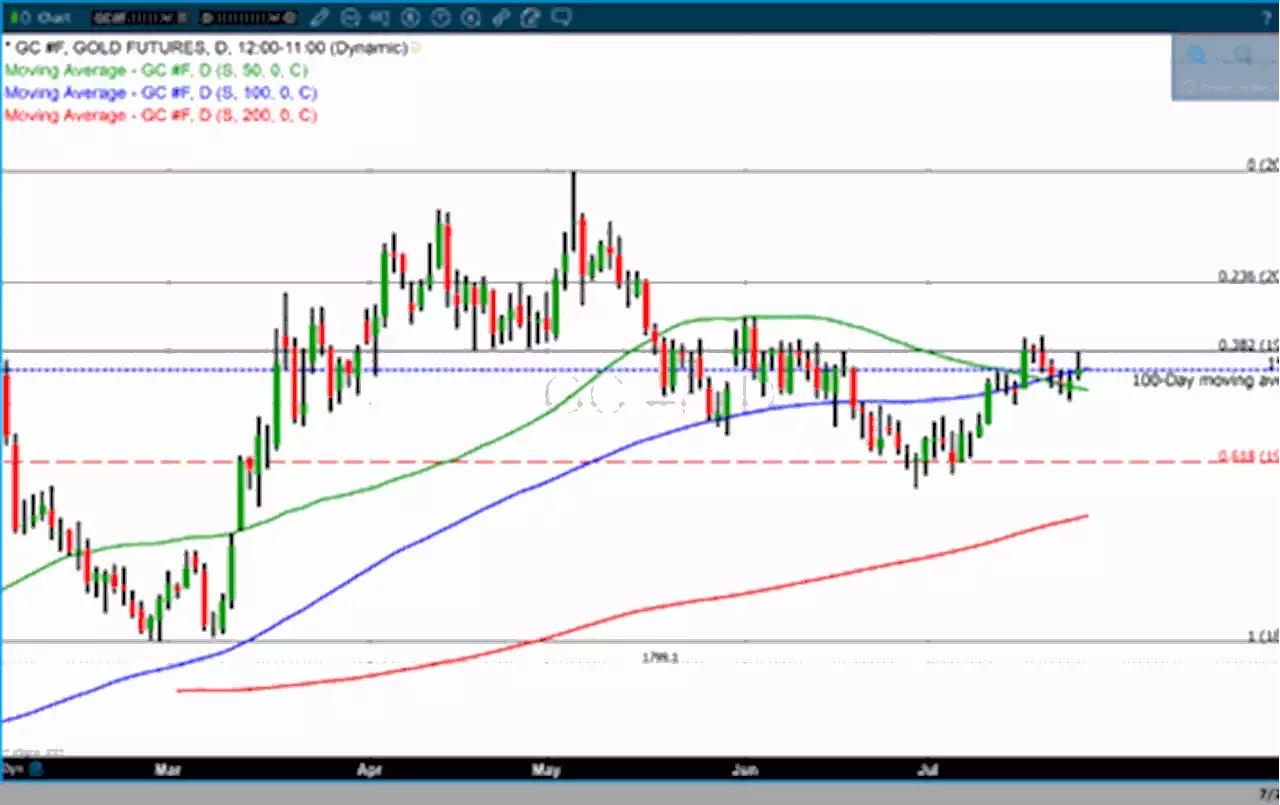Click the Apr label on time axis
The image size is (1280, 805).
pos(371,771)
